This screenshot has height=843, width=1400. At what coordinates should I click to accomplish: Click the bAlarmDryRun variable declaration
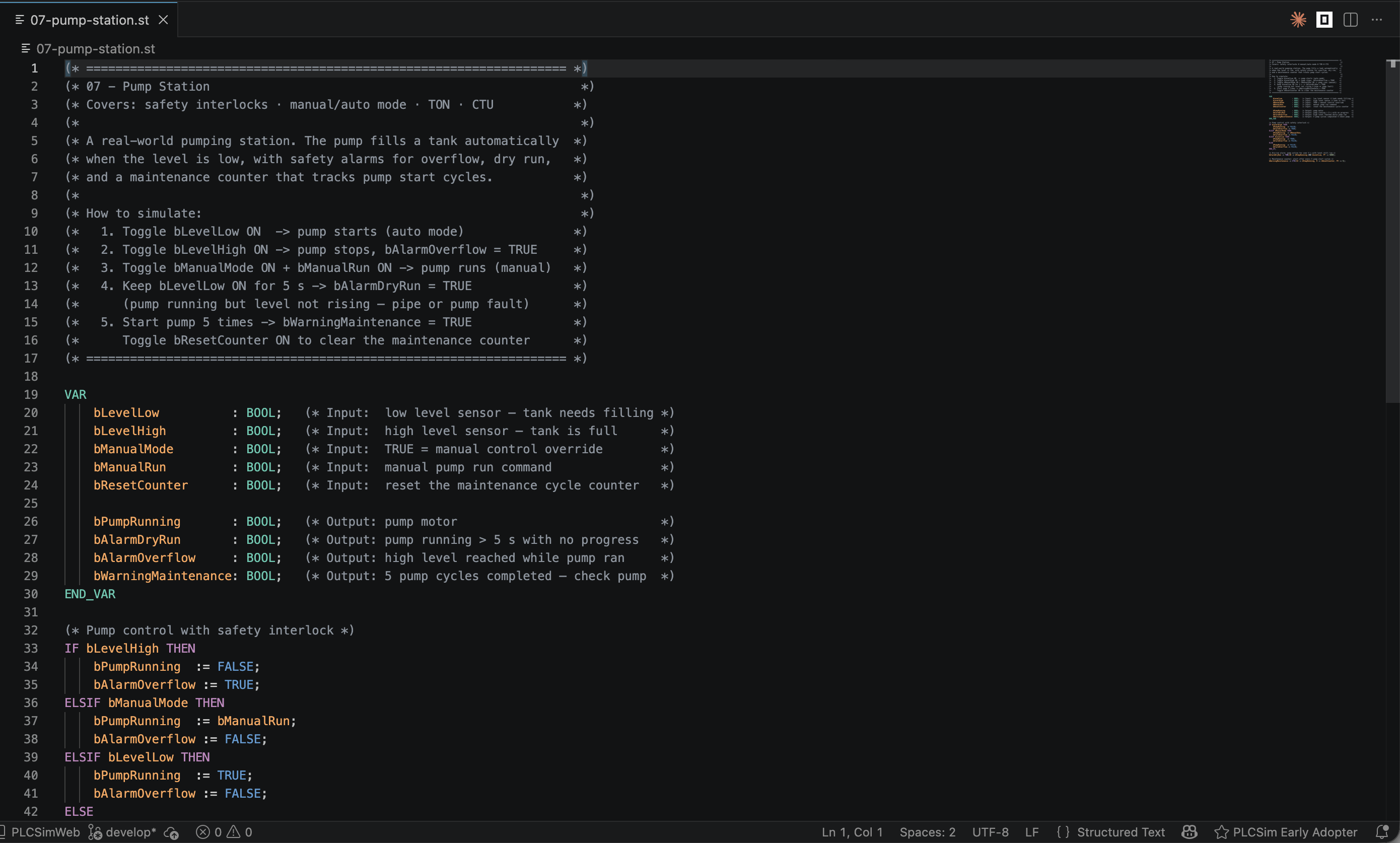(x=137, y=540)
